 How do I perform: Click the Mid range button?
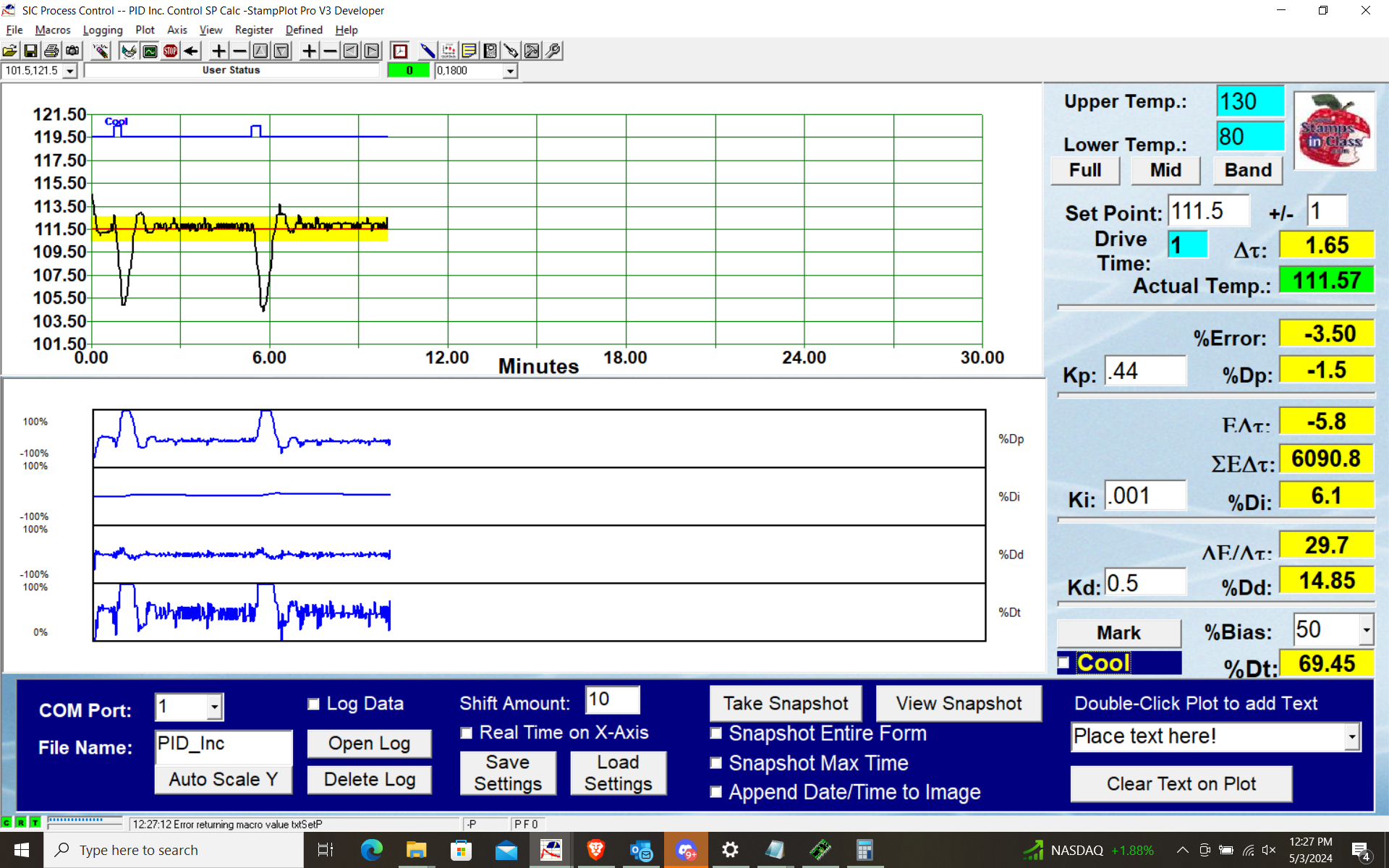1165,170
